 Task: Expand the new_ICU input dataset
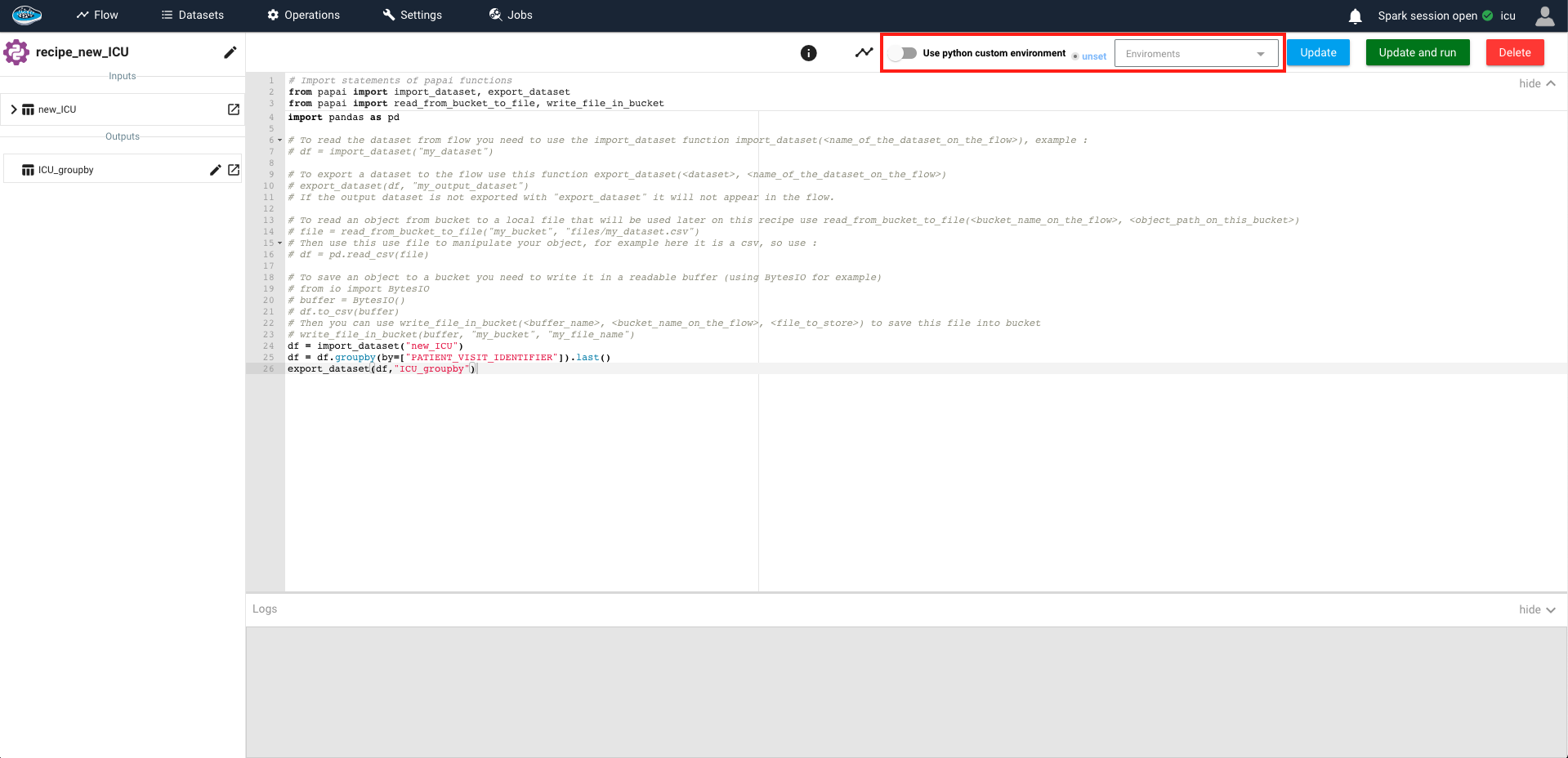coord(14,109)
